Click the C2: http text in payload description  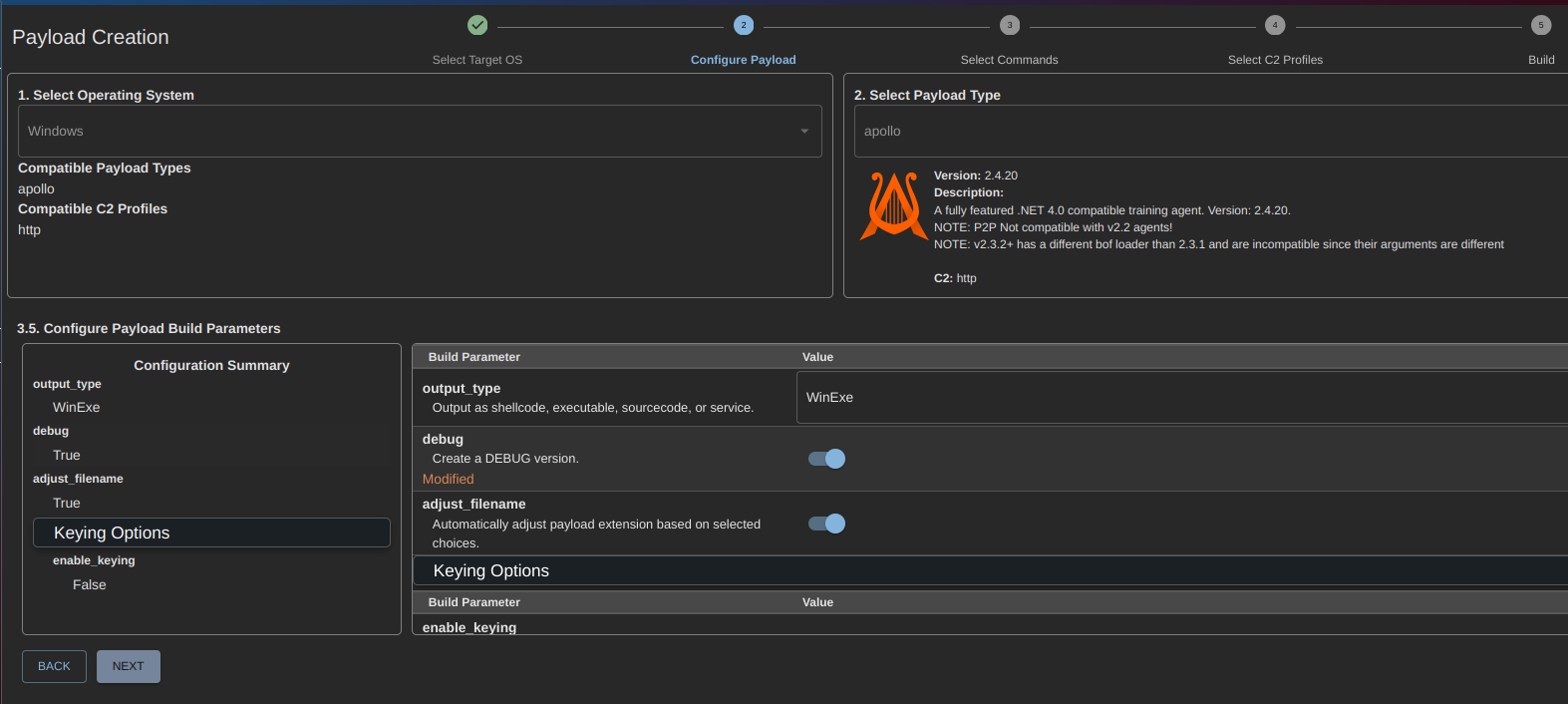click(955, 278)
